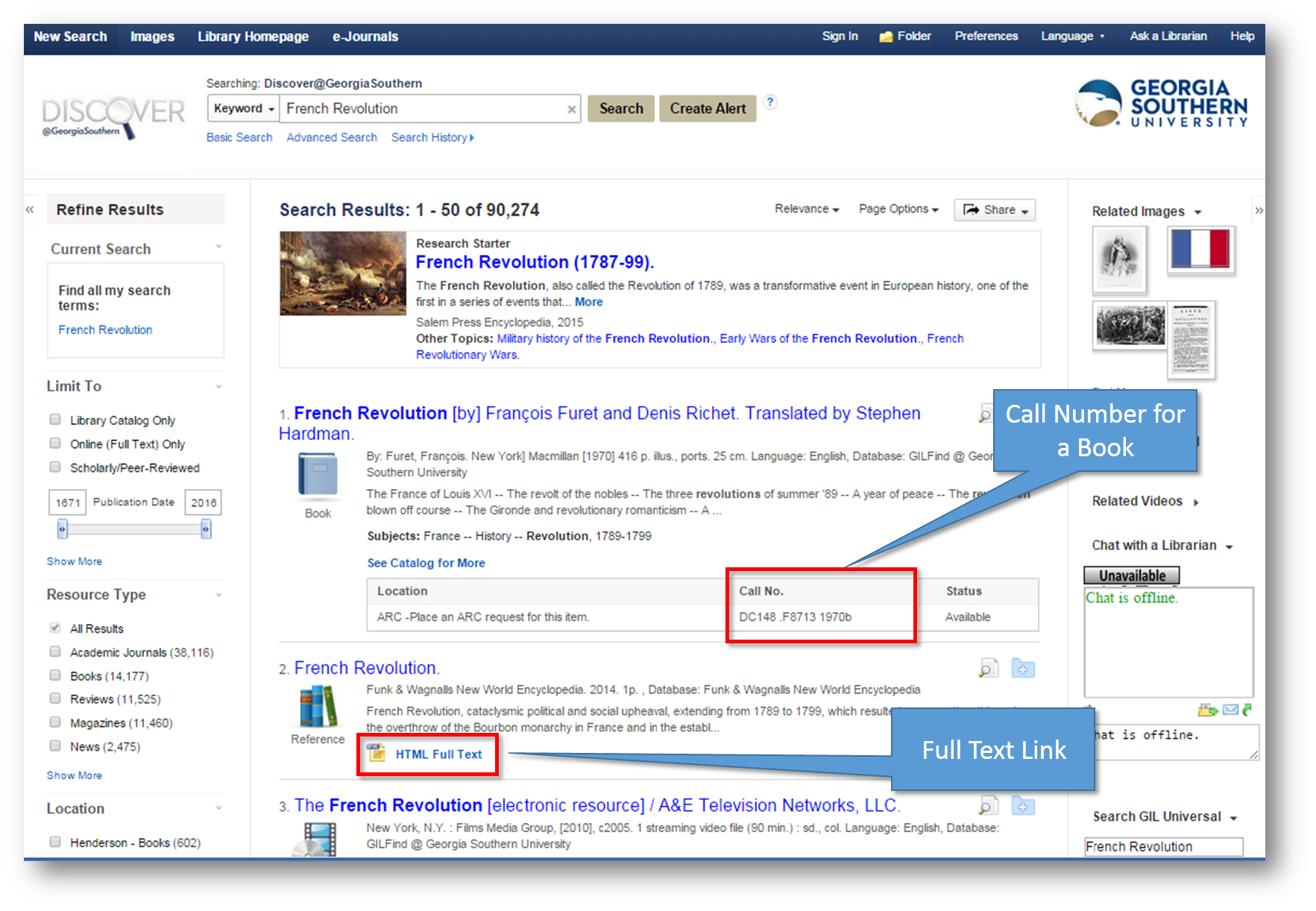The width and height of the screenshot is (1316, 911).
Task: Add result 3 to folder with the plus icon
Action: tap(1023, 806)
